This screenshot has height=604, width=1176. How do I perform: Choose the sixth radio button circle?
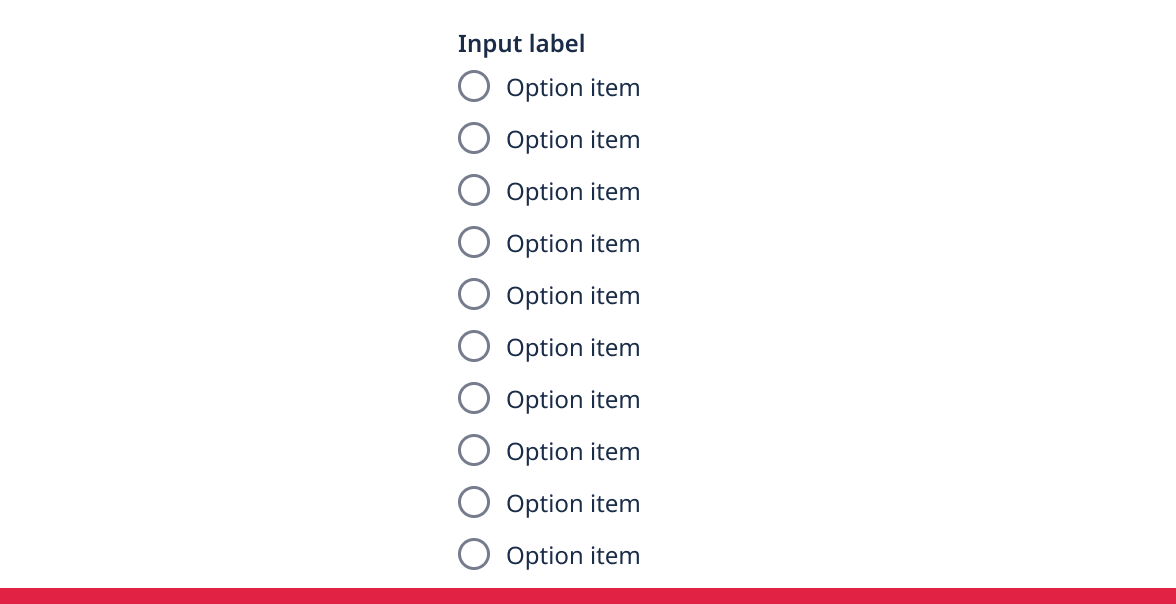[x=474, y=346]
